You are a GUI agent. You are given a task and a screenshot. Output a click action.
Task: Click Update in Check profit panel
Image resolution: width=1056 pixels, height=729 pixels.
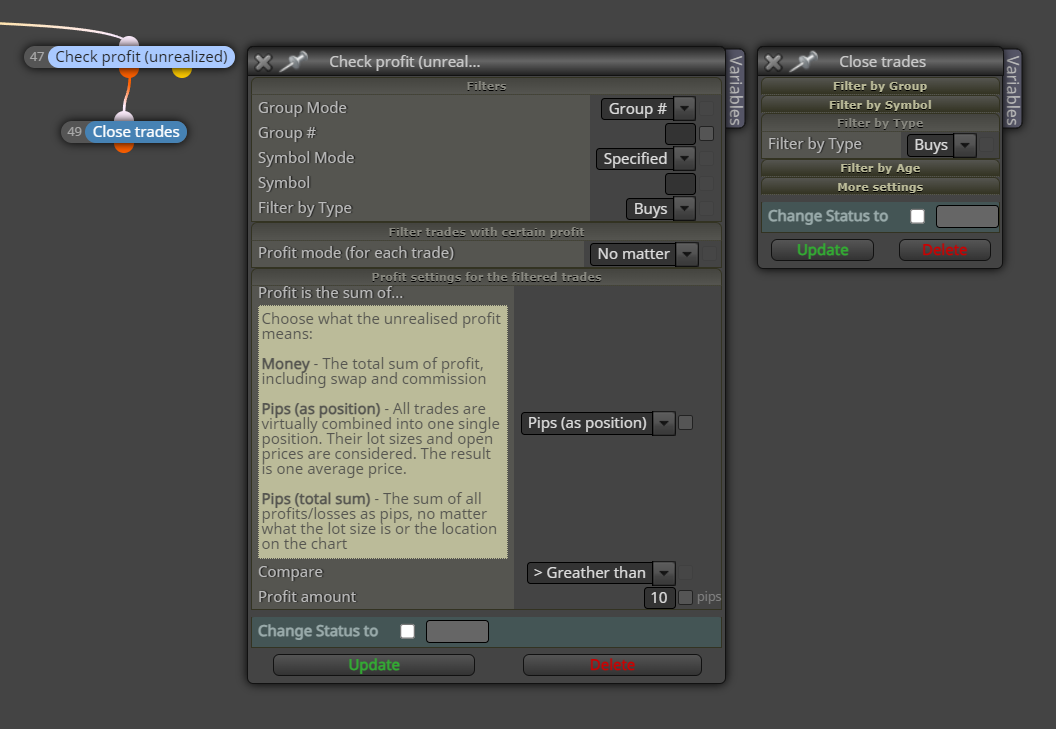coord(374,665)
